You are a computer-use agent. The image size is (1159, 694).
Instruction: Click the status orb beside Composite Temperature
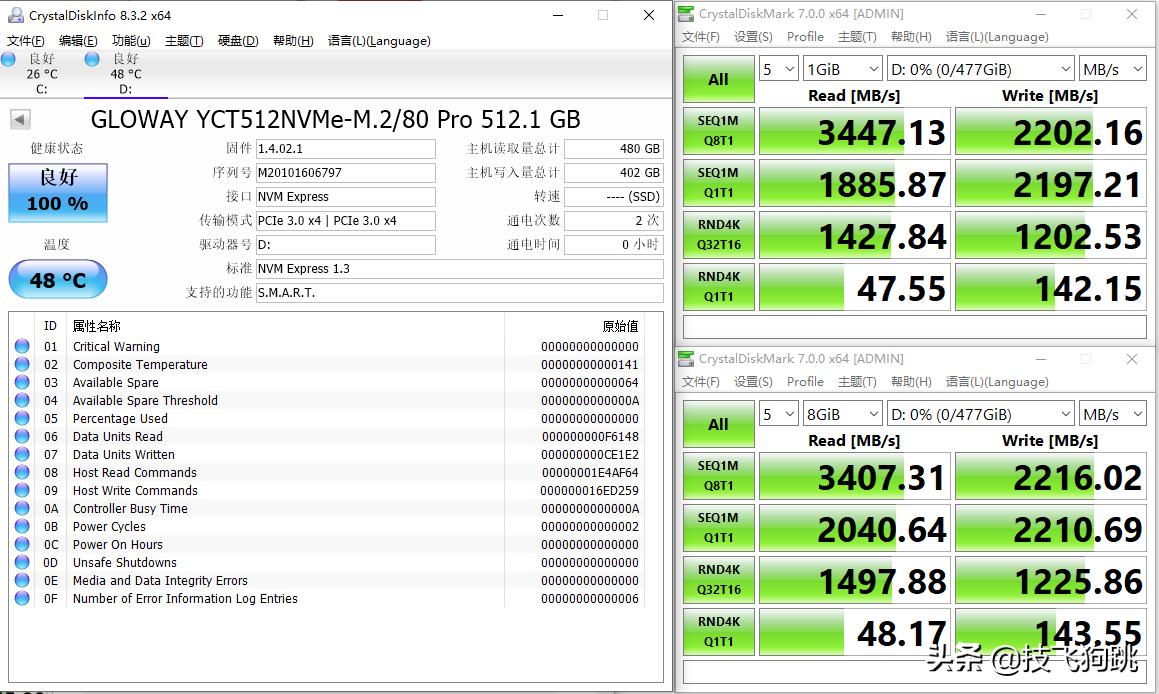(22, 365)
